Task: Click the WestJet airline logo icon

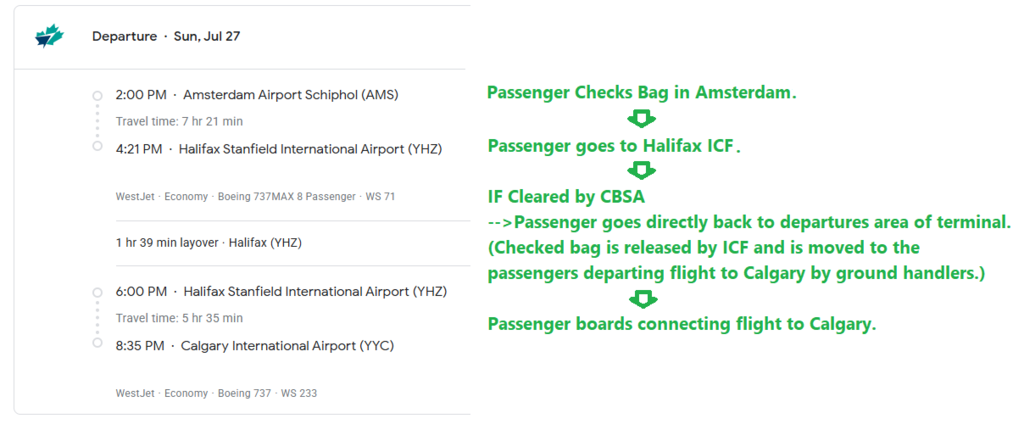Action: click(49, 37)
